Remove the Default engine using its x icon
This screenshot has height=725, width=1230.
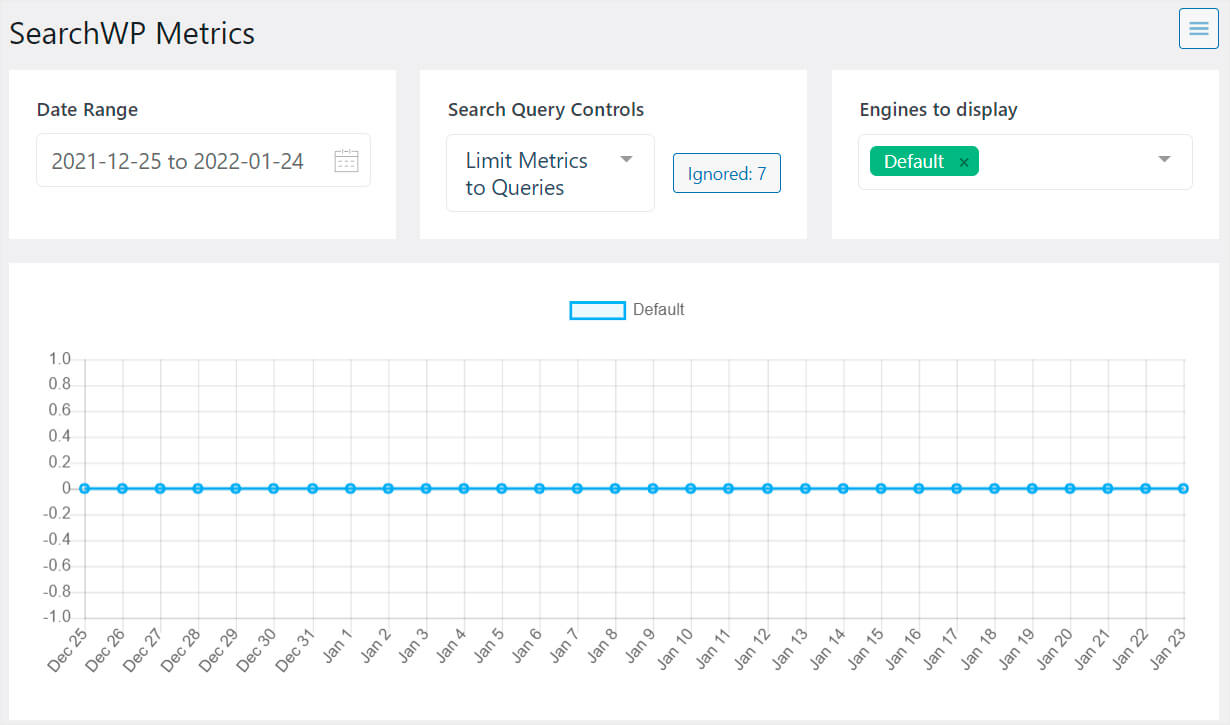click(x=964, y=160)
